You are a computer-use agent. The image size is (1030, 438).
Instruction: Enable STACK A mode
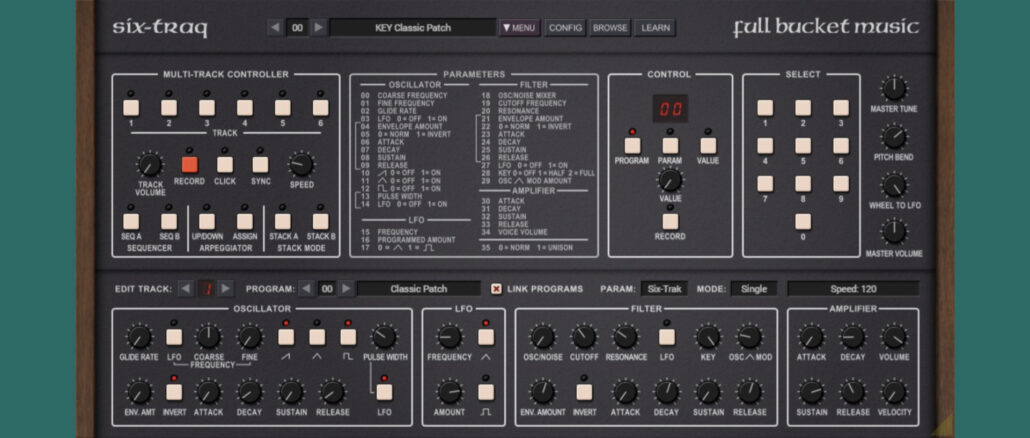tap(282, 221)
